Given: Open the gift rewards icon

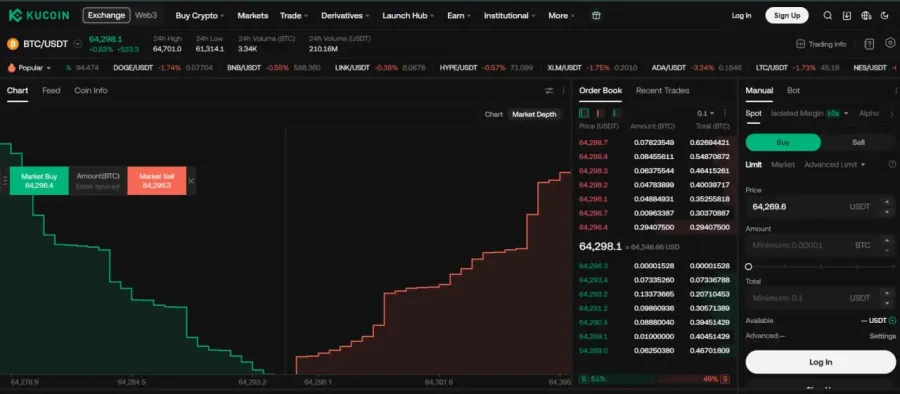Looking at the screenshot, I should (x=596, y=16).
